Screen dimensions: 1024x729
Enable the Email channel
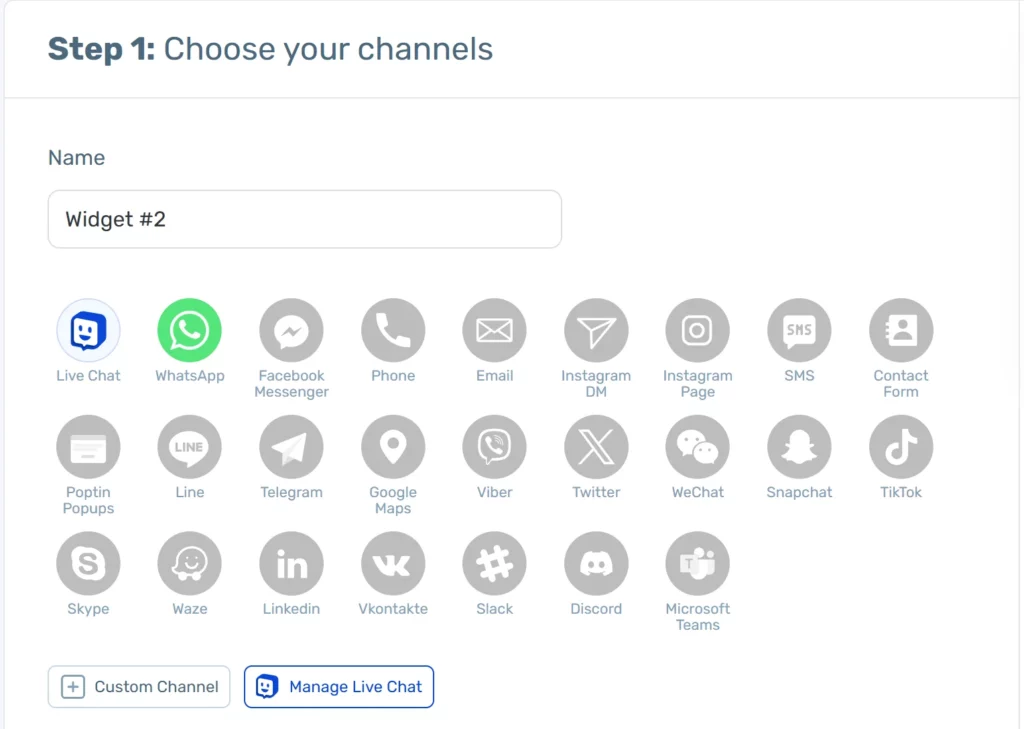tap(494, 330)
